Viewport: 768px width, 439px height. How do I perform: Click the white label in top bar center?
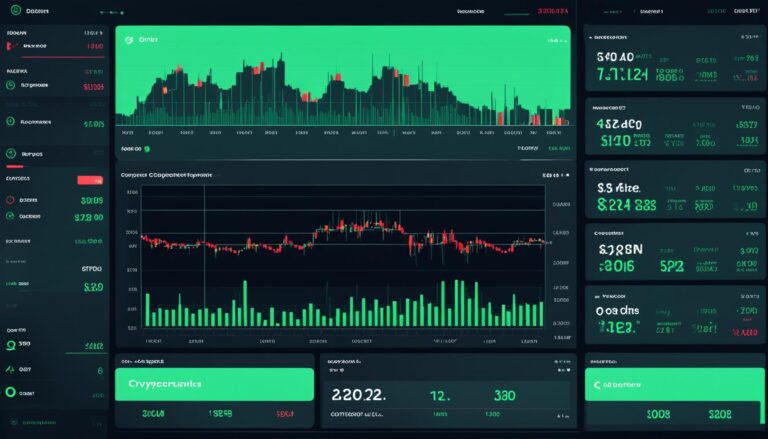click(470, 11)
